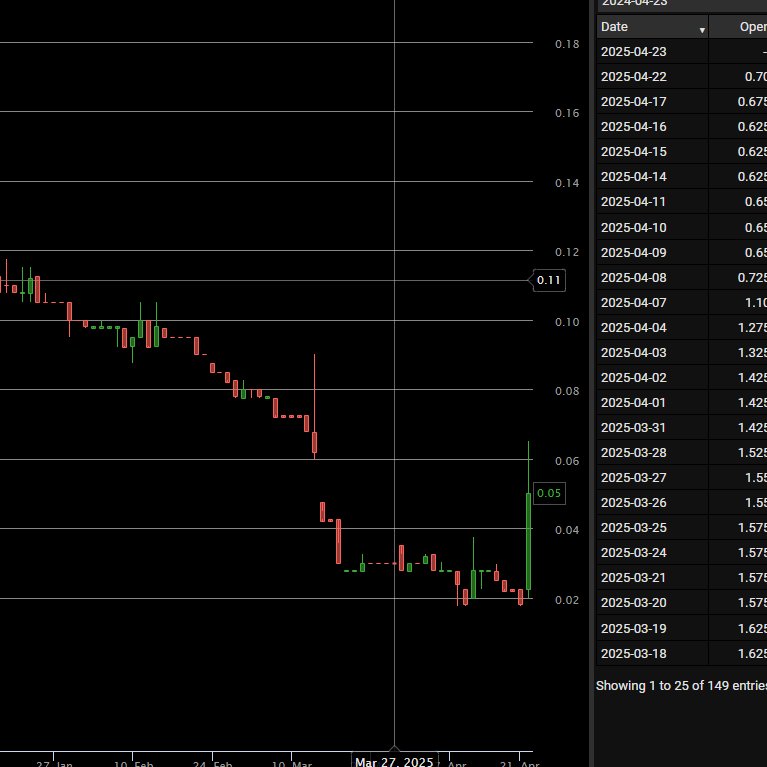Click the 0.18 price axis label

tap(567, 44)
